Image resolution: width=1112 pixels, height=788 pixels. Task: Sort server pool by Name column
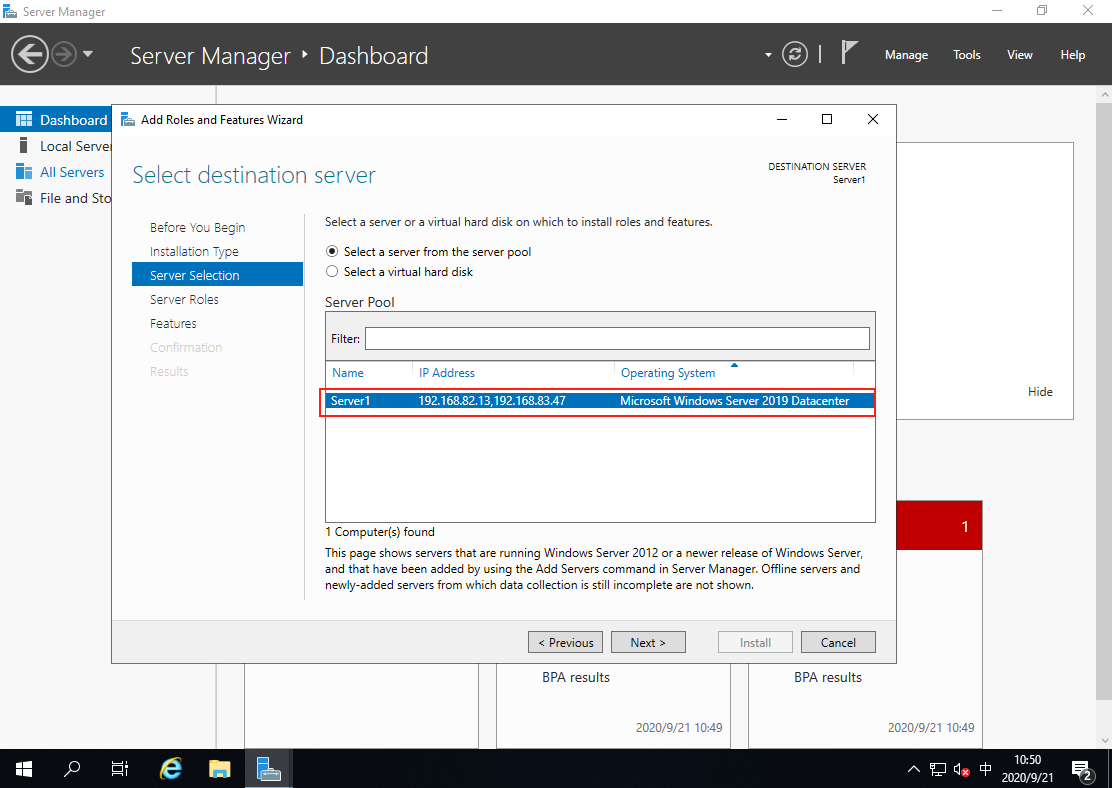348,372
